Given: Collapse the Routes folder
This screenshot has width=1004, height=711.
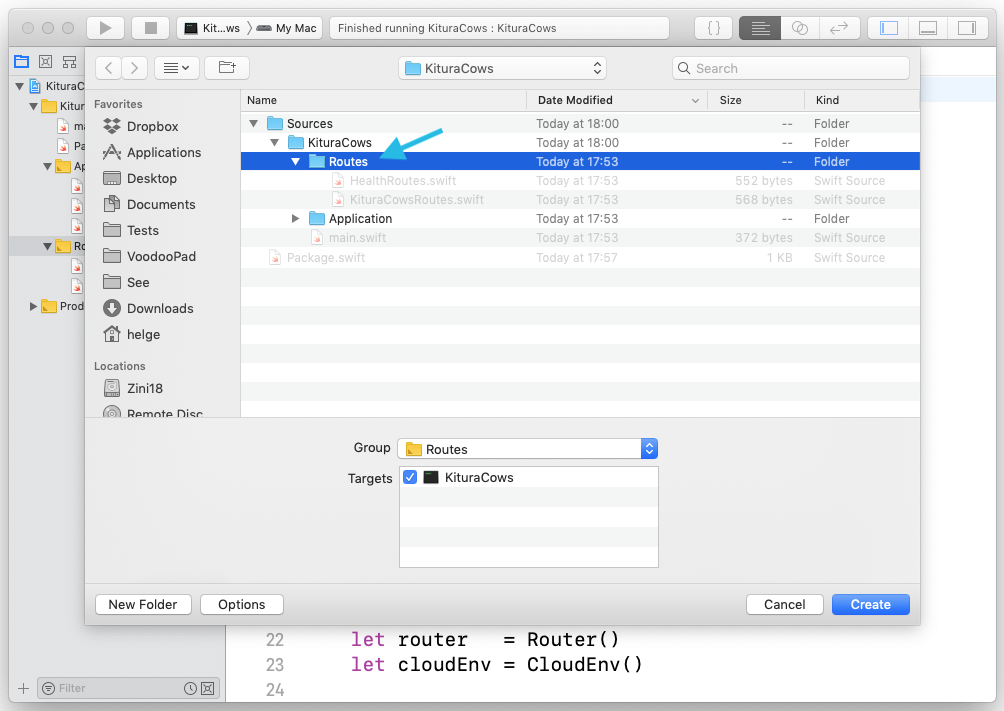Looking at the screenshot, I should click(295, 162).
